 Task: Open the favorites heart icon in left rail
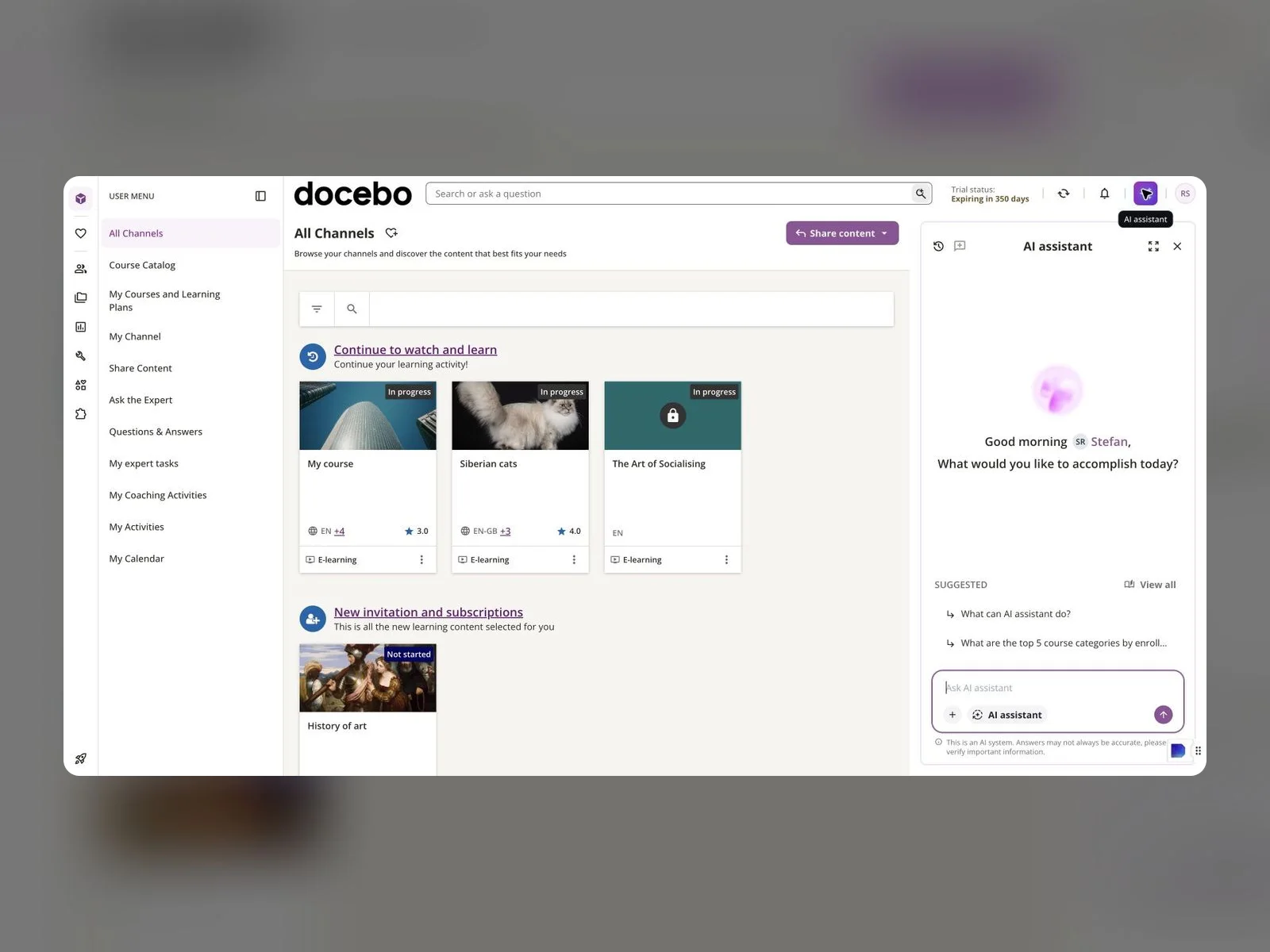click(x=81, y=233)
